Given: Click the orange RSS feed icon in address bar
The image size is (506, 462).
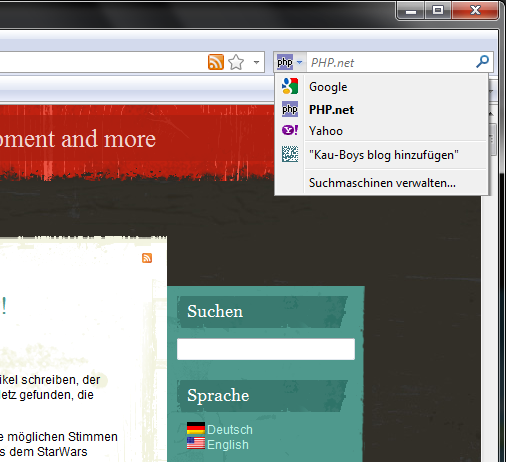Looking at the screenshot, I should pos(216,62).
